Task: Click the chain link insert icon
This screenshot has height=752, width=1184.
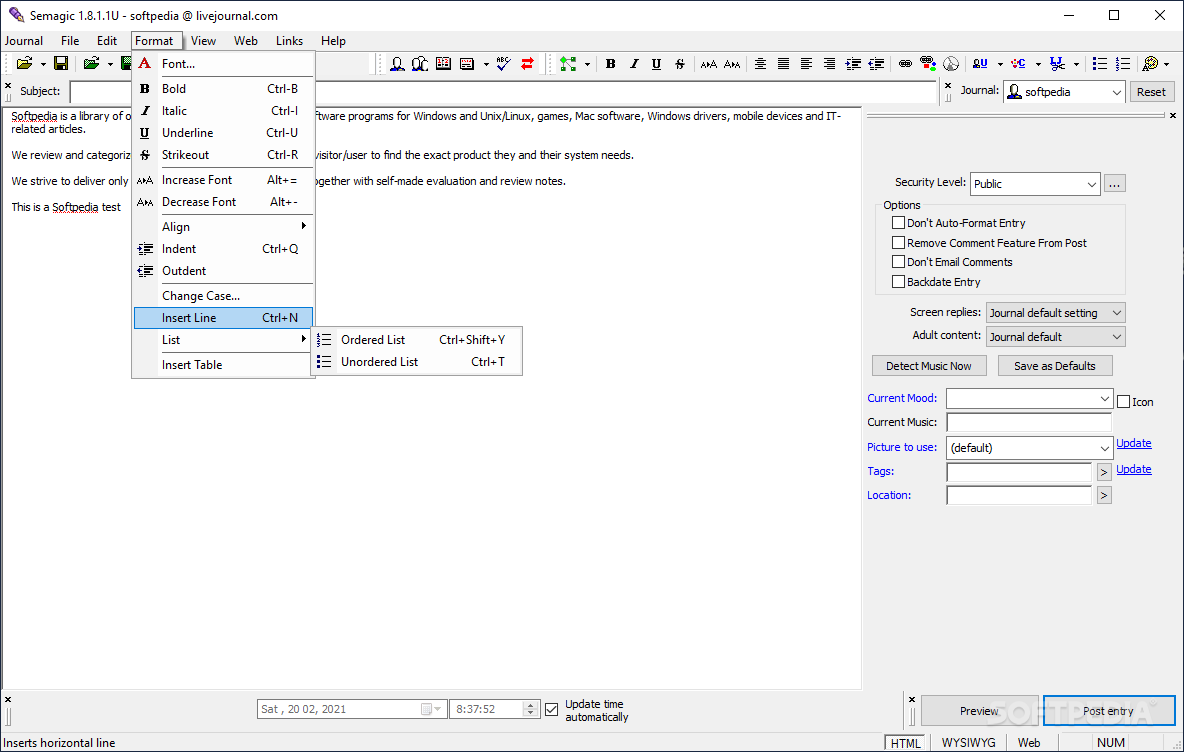Action: [905, 64]
